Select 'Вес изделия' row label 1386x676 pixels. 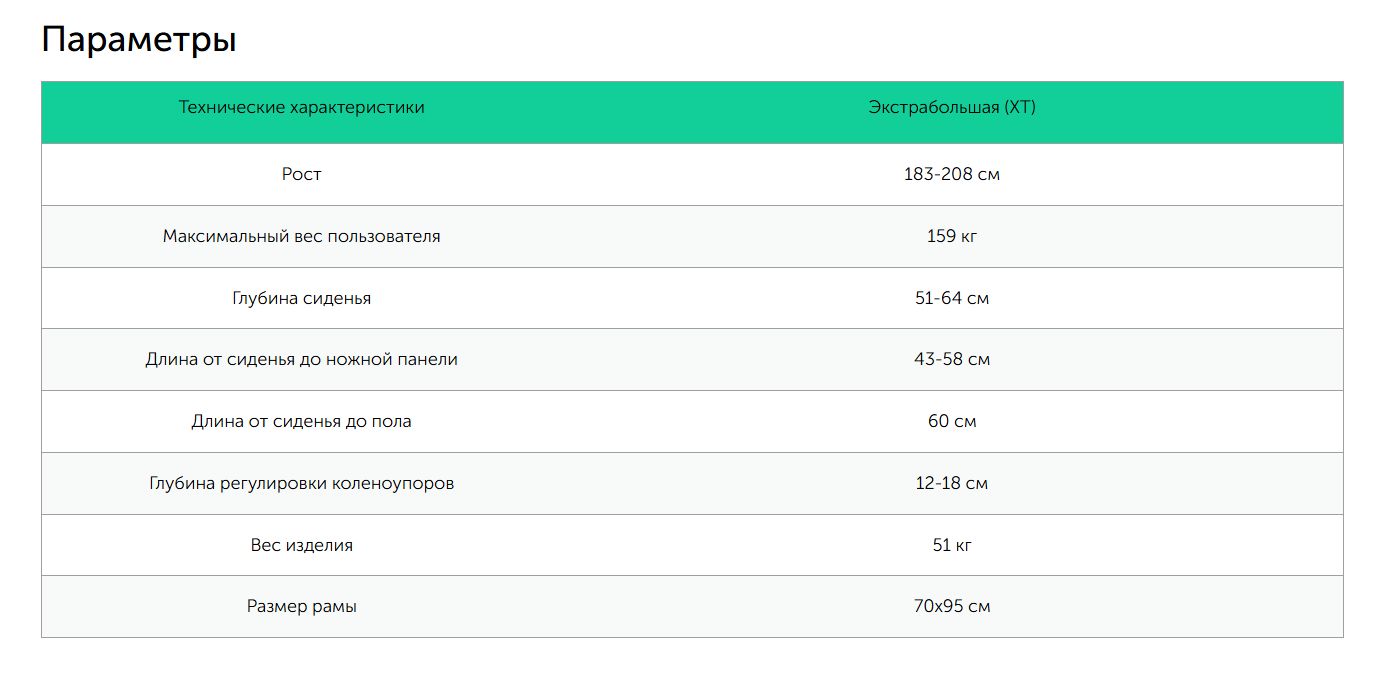[x=301, y=546]
